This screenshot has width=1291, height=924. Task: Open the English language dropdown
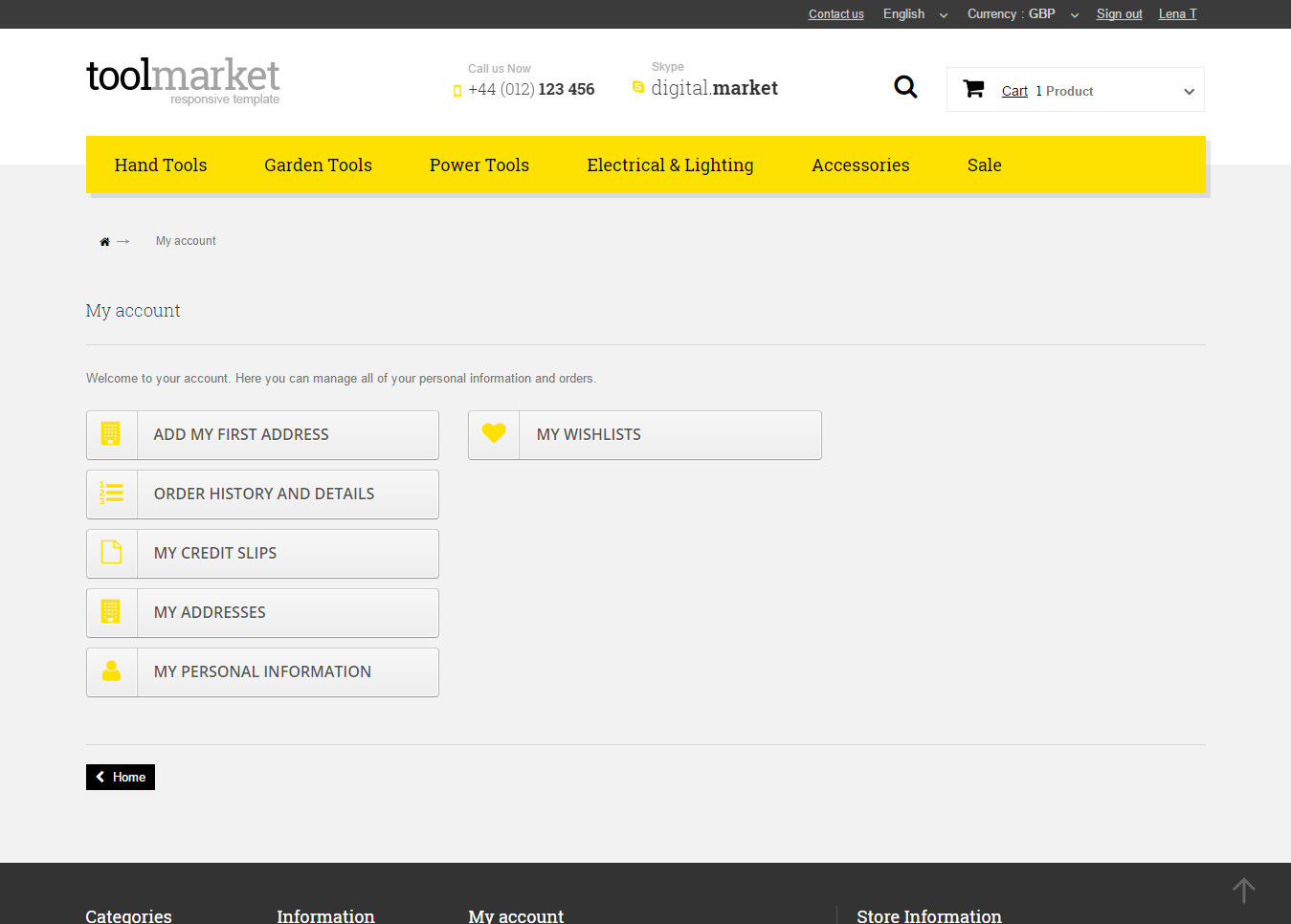[x=915, y=14]
